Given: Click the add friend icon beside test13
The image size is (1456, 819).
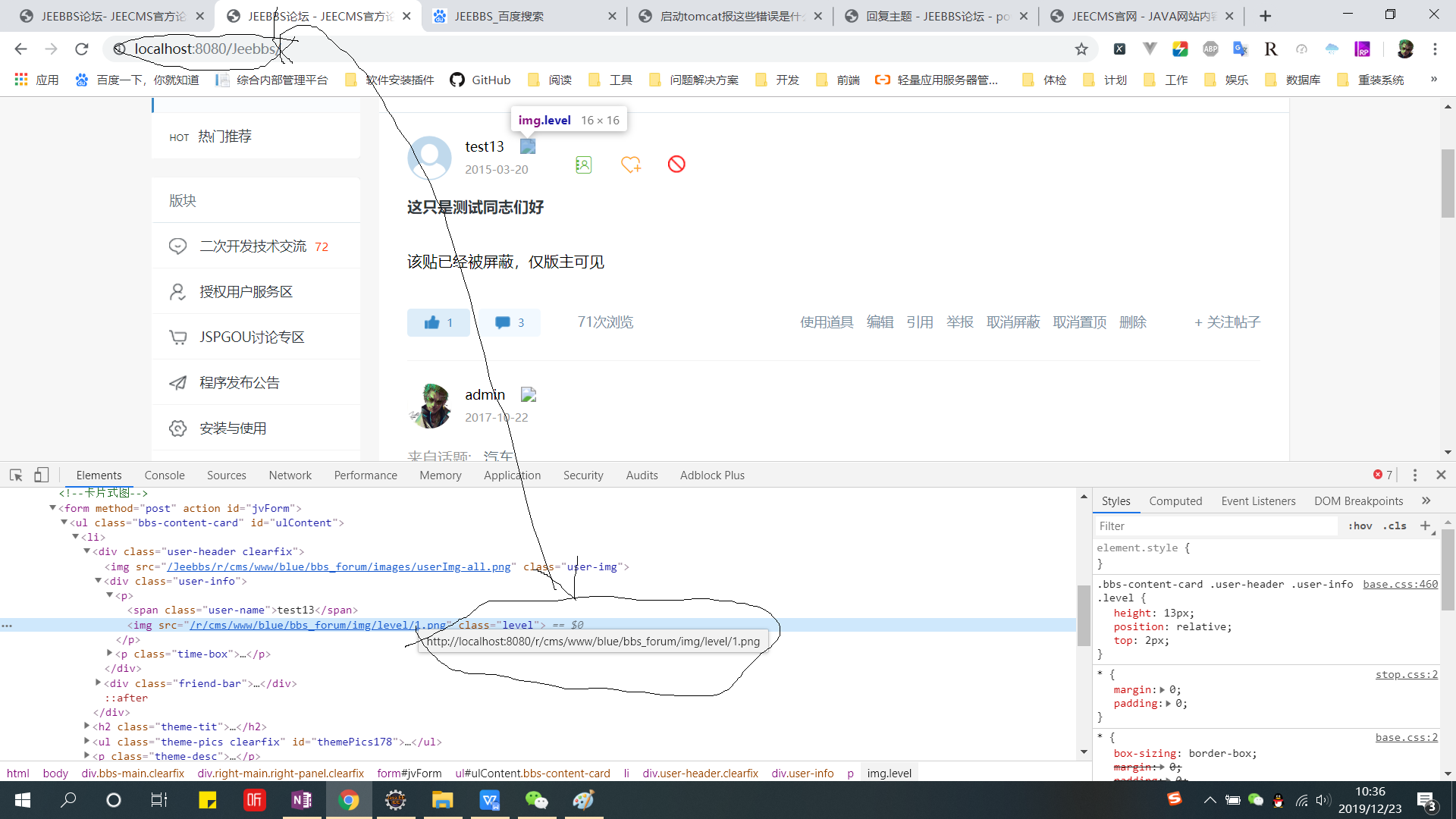Looking at the screenshot, I should pyautogui.click(x=583, y=165).
